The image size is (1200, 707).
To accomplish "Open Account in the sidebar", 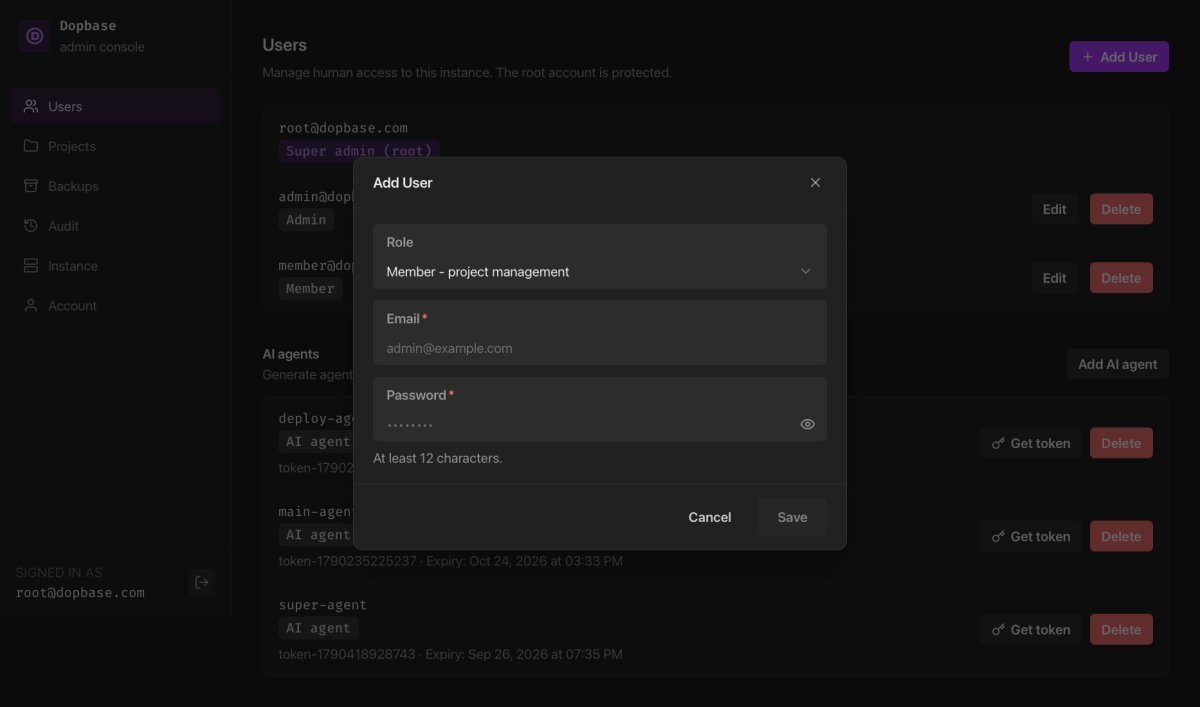I will coord(116,306).
